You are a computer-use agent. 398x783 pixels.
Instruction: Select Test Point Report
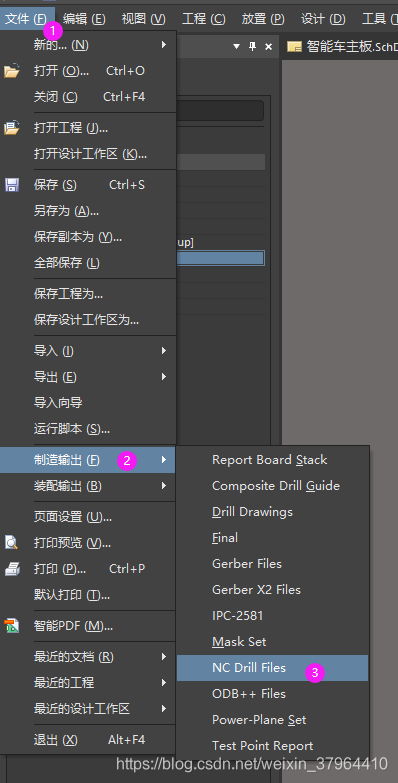[272, 746]
